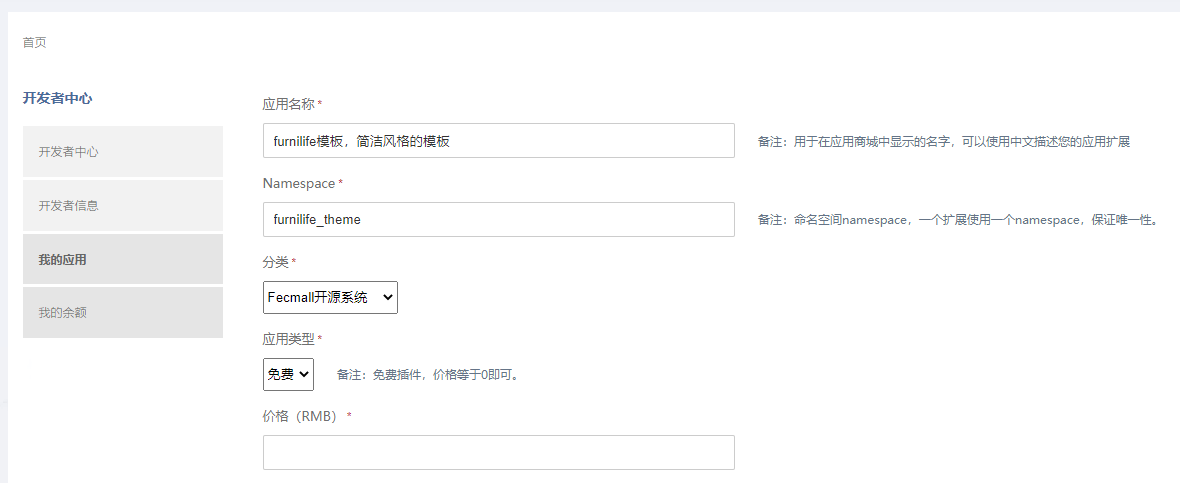Open the 分类 category dropdown
Screen dimensions: 1180x483
330,297
